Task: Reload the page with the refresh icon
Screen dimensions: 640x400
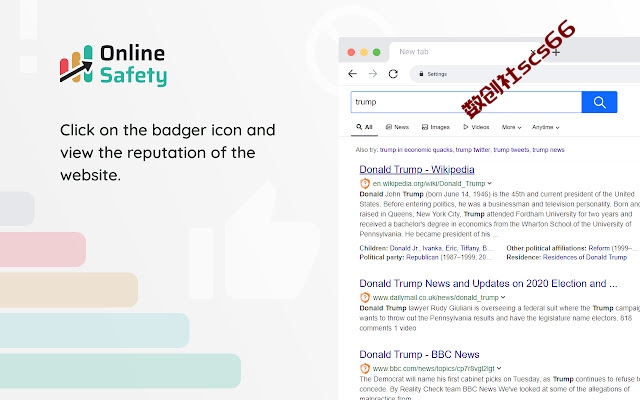Action: (x=393, y=73)
